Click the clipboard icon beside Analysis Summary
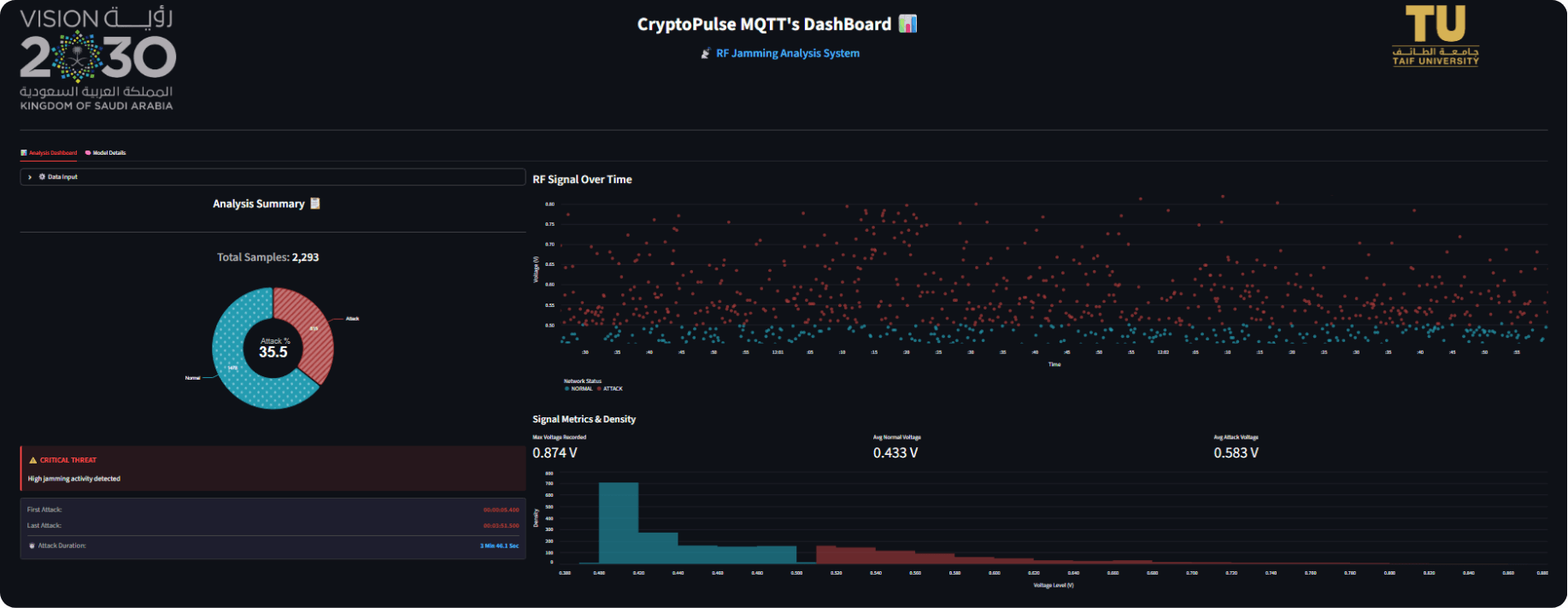Screen dimensions: 1568x608 point(314,204)
